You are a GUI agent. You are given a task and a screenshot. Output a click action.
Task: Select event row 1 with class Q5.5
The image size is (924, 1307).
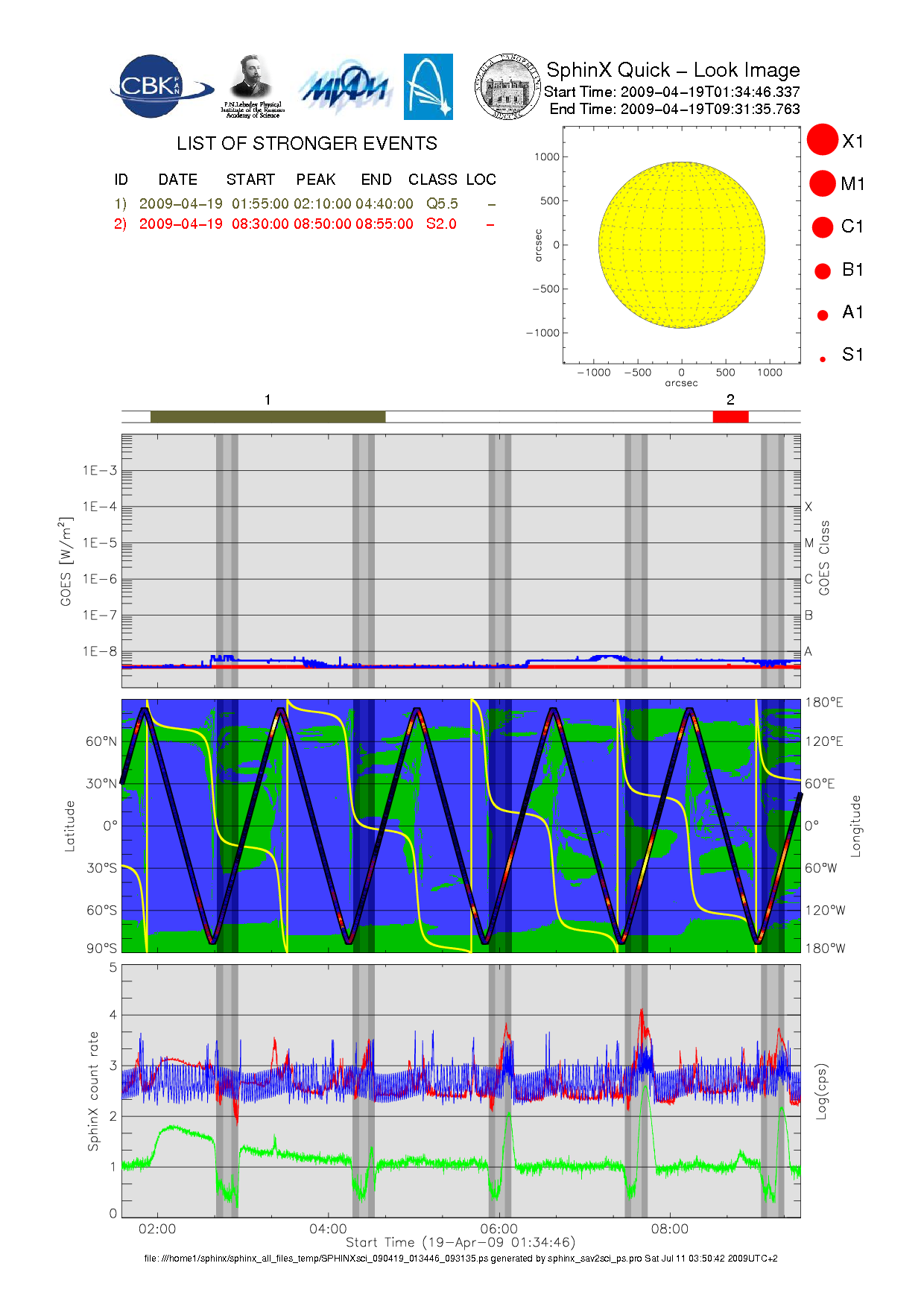304,203
